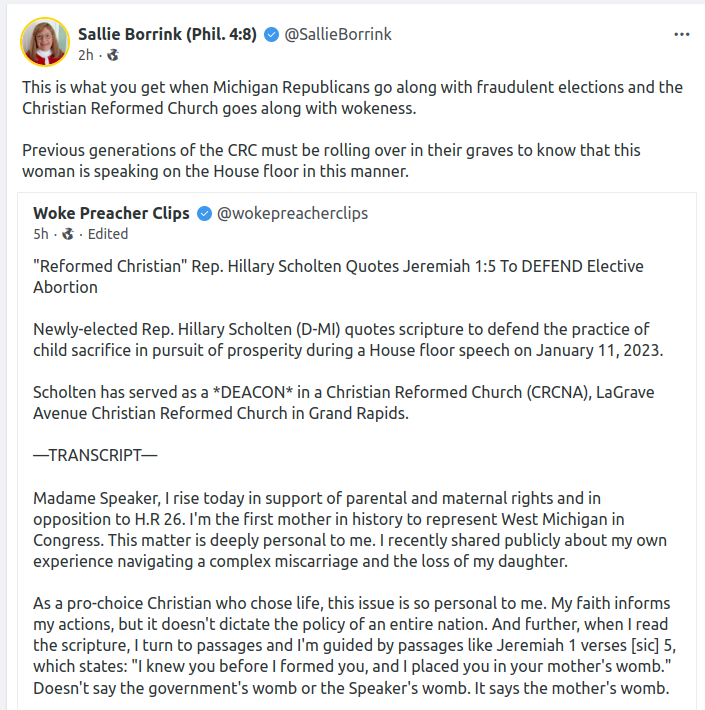Click the verified badge beside Sallie Borrink
Image resolution: width=705 pixels, height=710 pixels.
tap(271, 34)
